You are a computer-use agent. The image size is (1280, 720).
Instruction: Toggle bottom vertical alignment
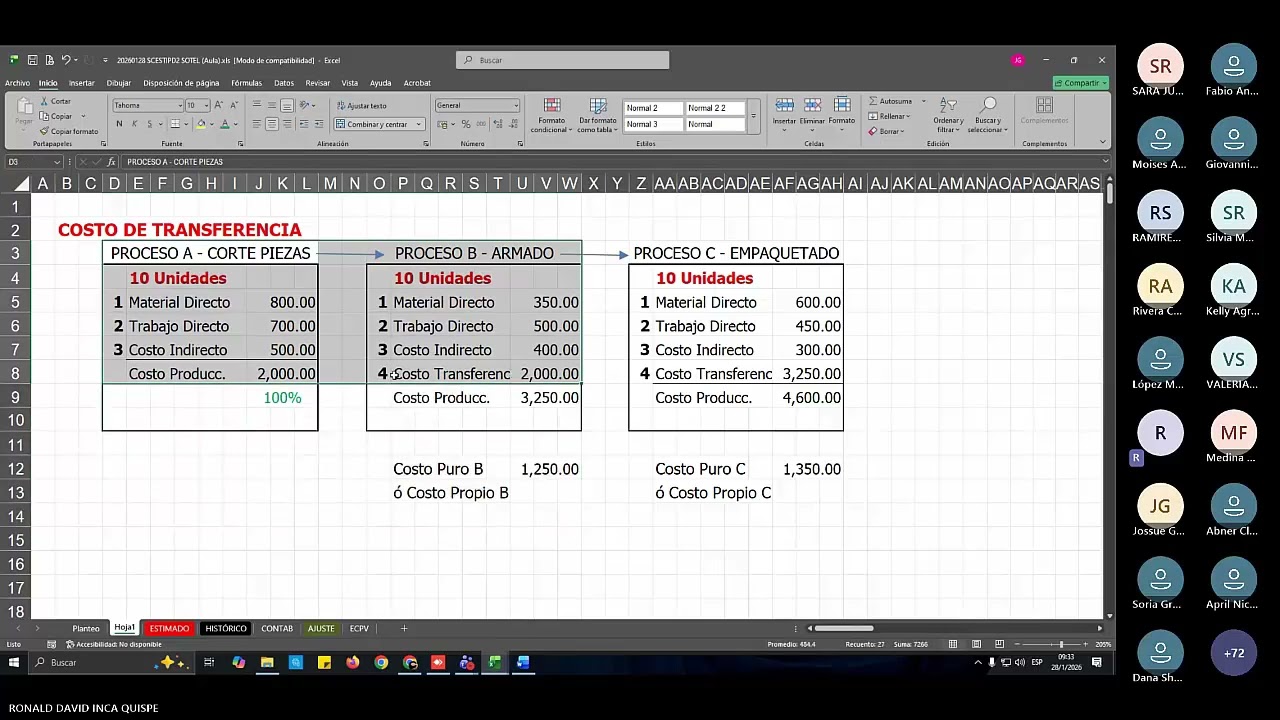[x=287, y=105]
